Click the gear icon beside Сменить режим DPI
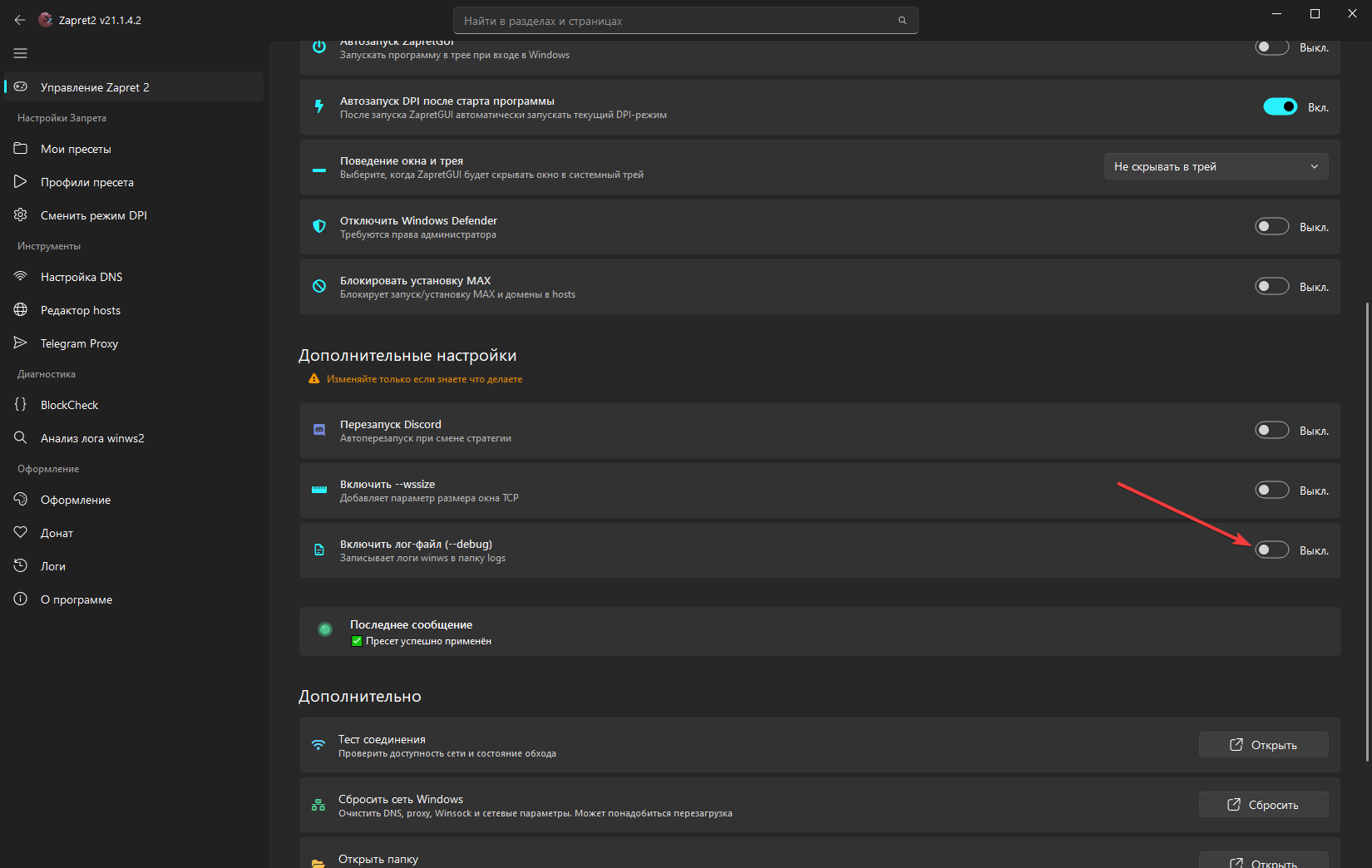 coord(21,215)
